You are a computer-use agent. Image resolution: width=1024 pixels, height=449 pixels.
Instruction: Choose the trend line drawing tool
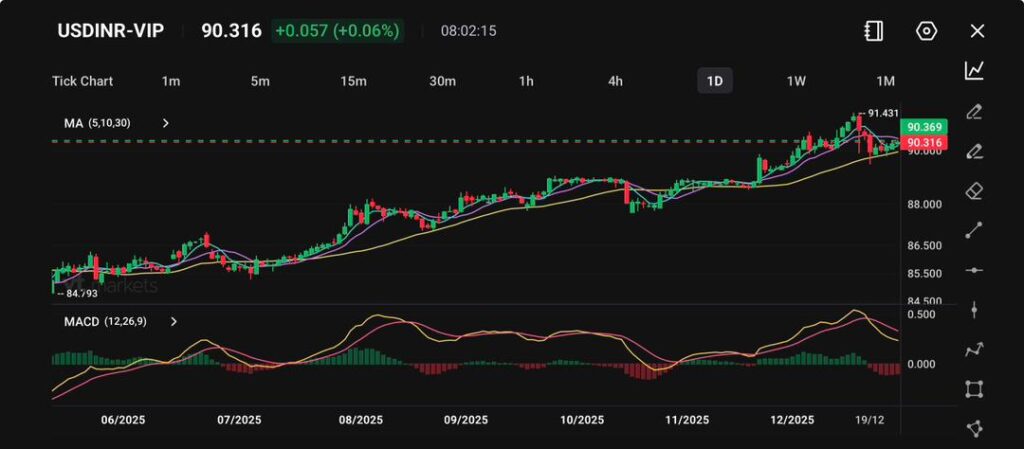coord(974,231)
